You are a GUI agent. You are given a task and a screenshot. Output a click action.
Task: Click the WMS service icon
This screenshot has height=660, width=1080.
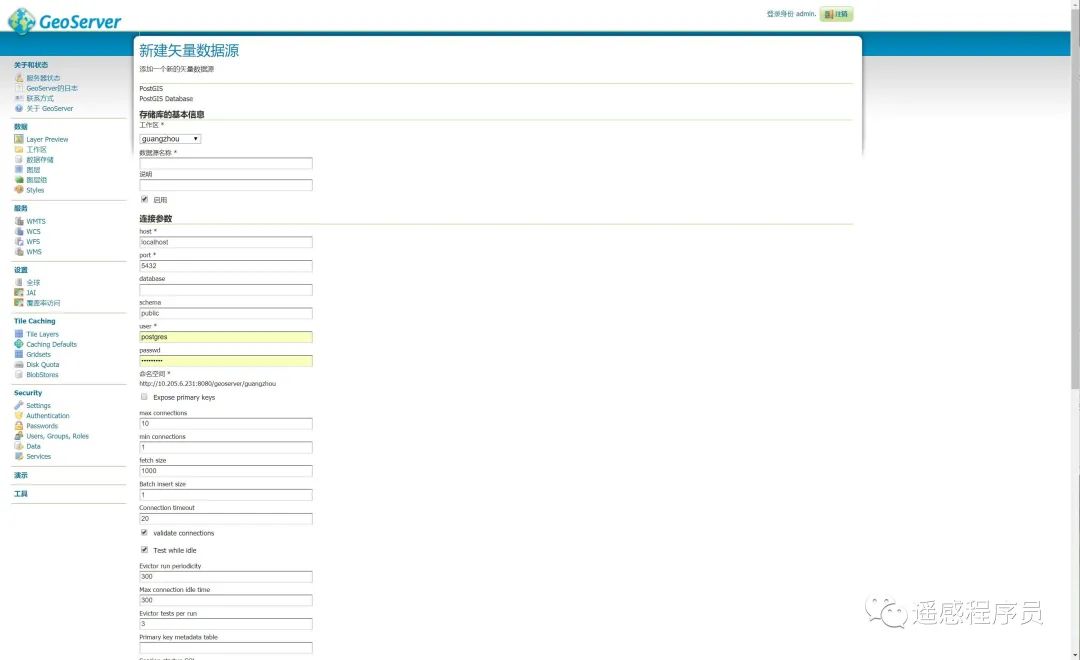tap(19, 251)
